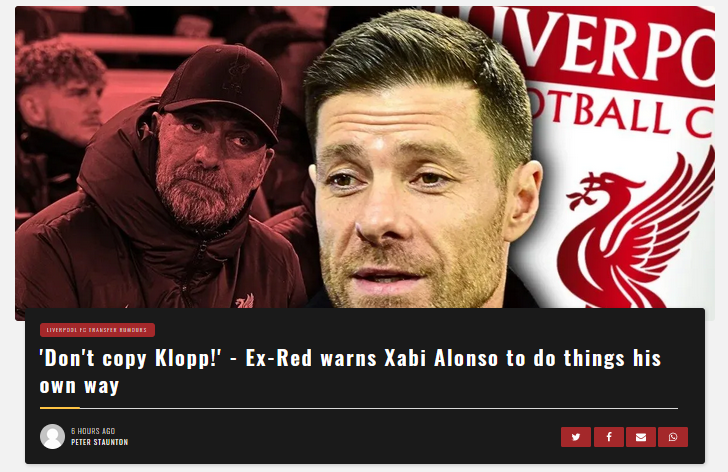728x472 pixels.
Task: Click the logo on the baseball cap
Action: (x=235, y=77)
